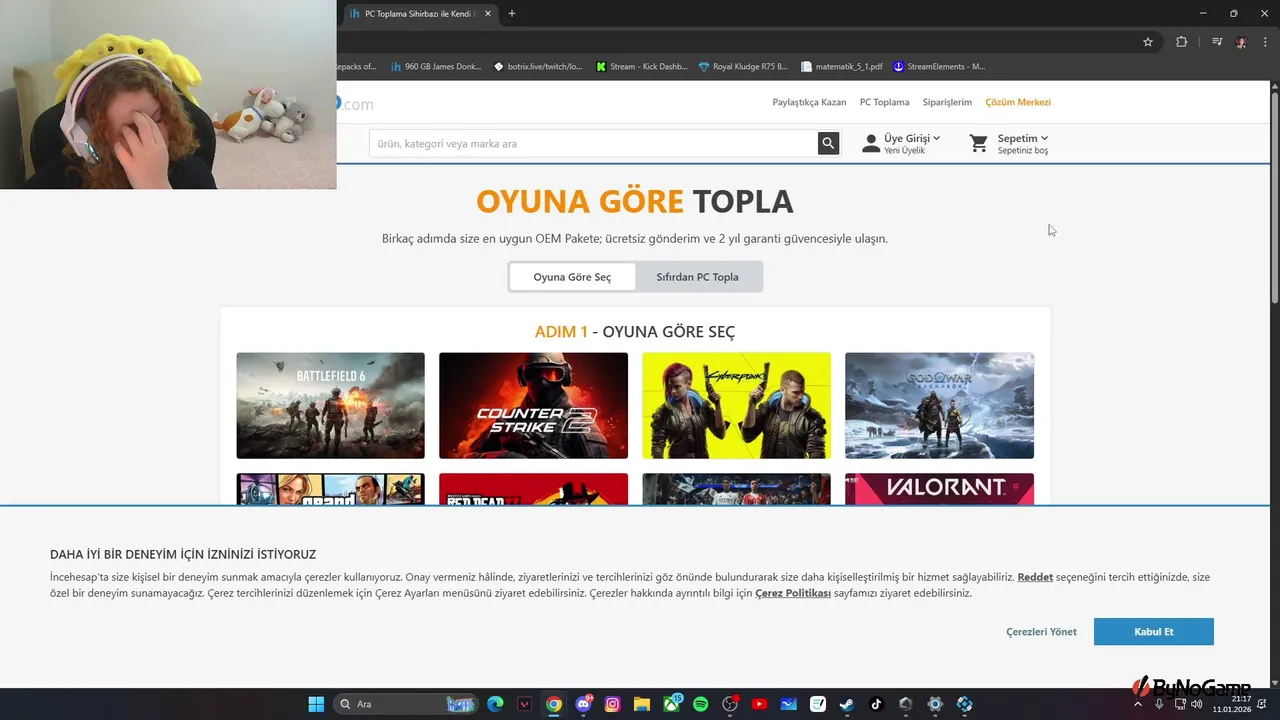
Task: Open Google Chrome taskbar icon
Action: pyautogui.click(x=554, y=704)
